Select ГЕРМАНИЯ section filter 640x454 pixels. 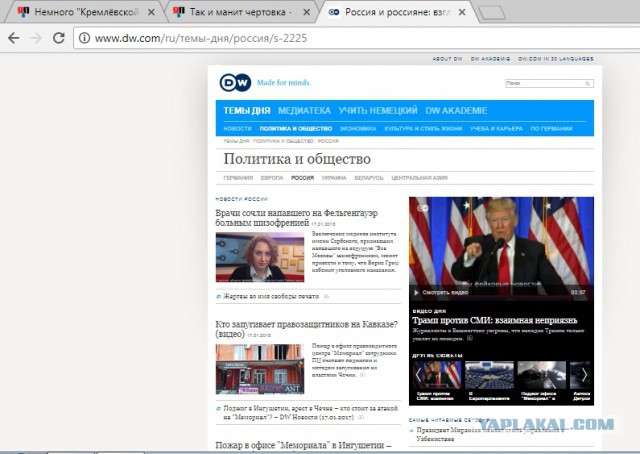click(x=238, y=178)
